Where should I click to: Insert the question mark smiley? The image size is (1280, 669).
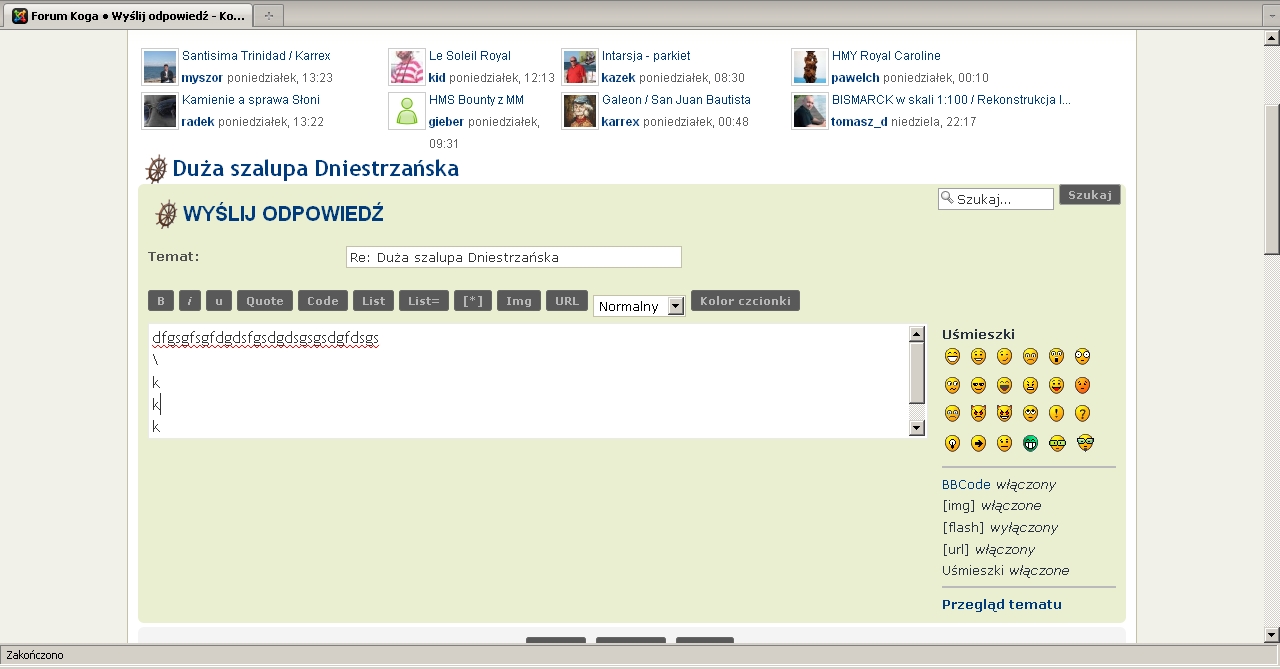[1083, 413]
